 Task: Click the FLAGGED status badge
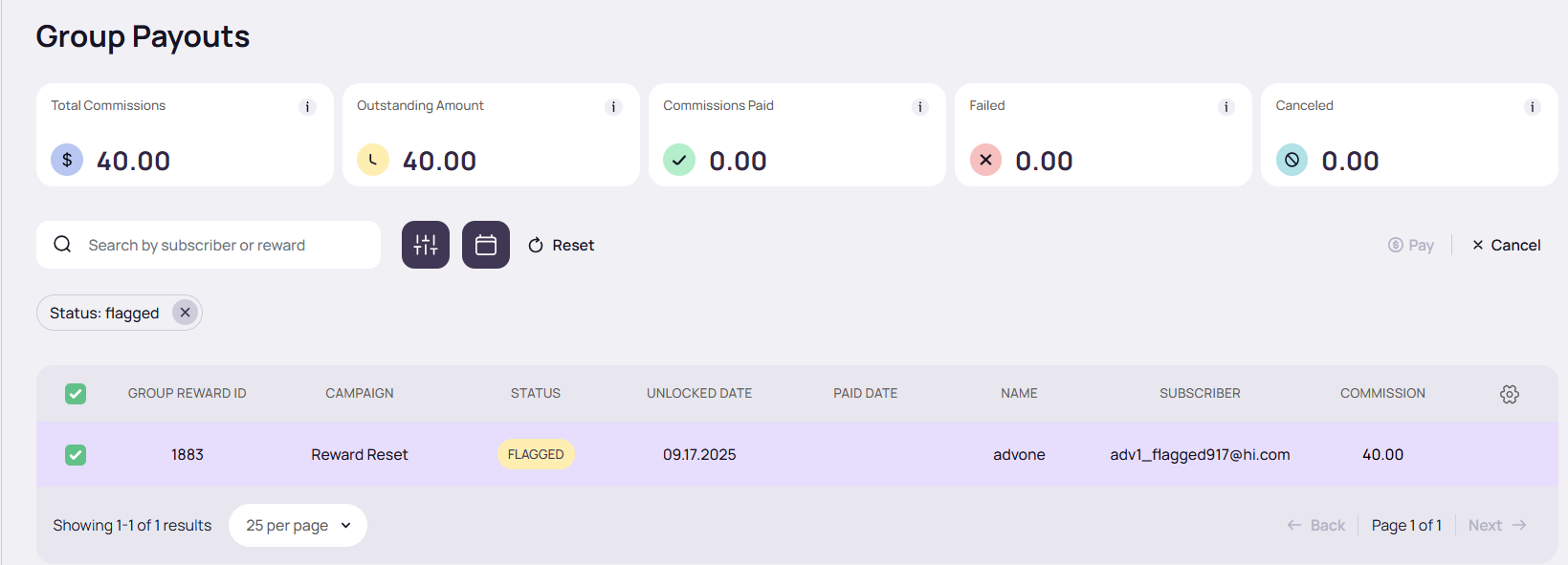coord(536,455)
